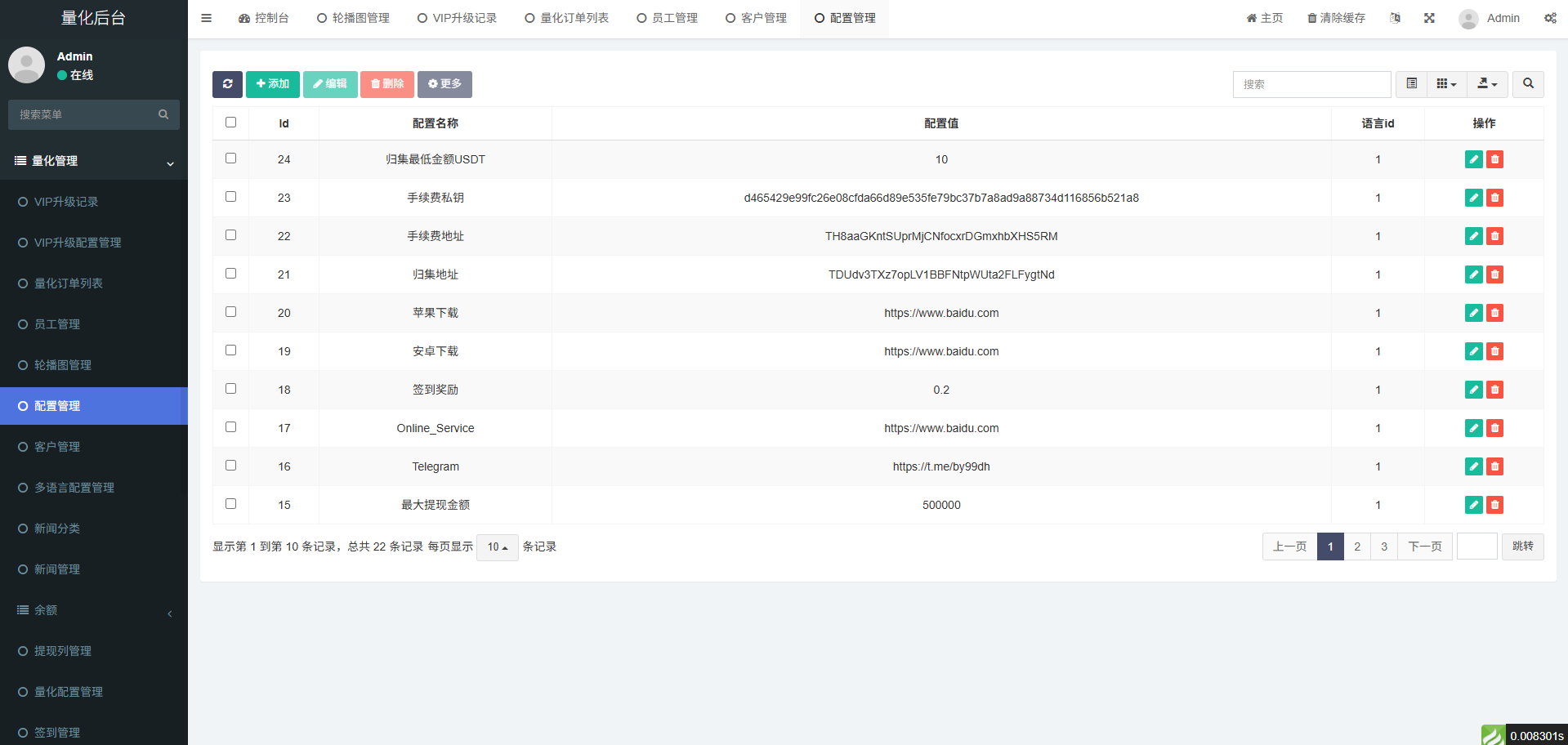Select checkbox for row 21
1568x745 pixels.
tap(230, 274)
